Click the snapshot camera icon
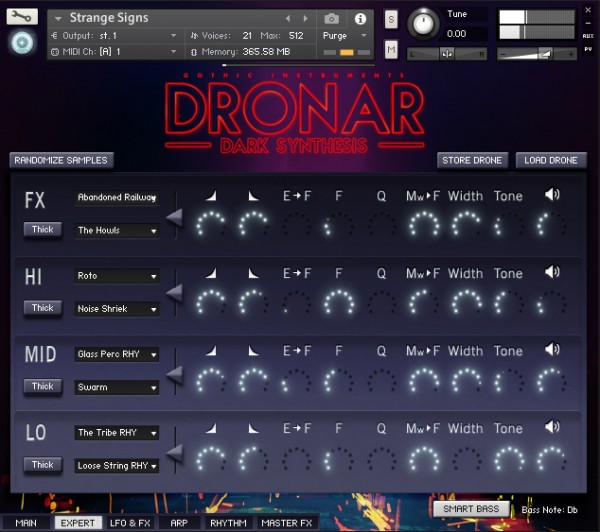Image resolution: width=600 pixels, height=532 pixels. click(331, 18)
